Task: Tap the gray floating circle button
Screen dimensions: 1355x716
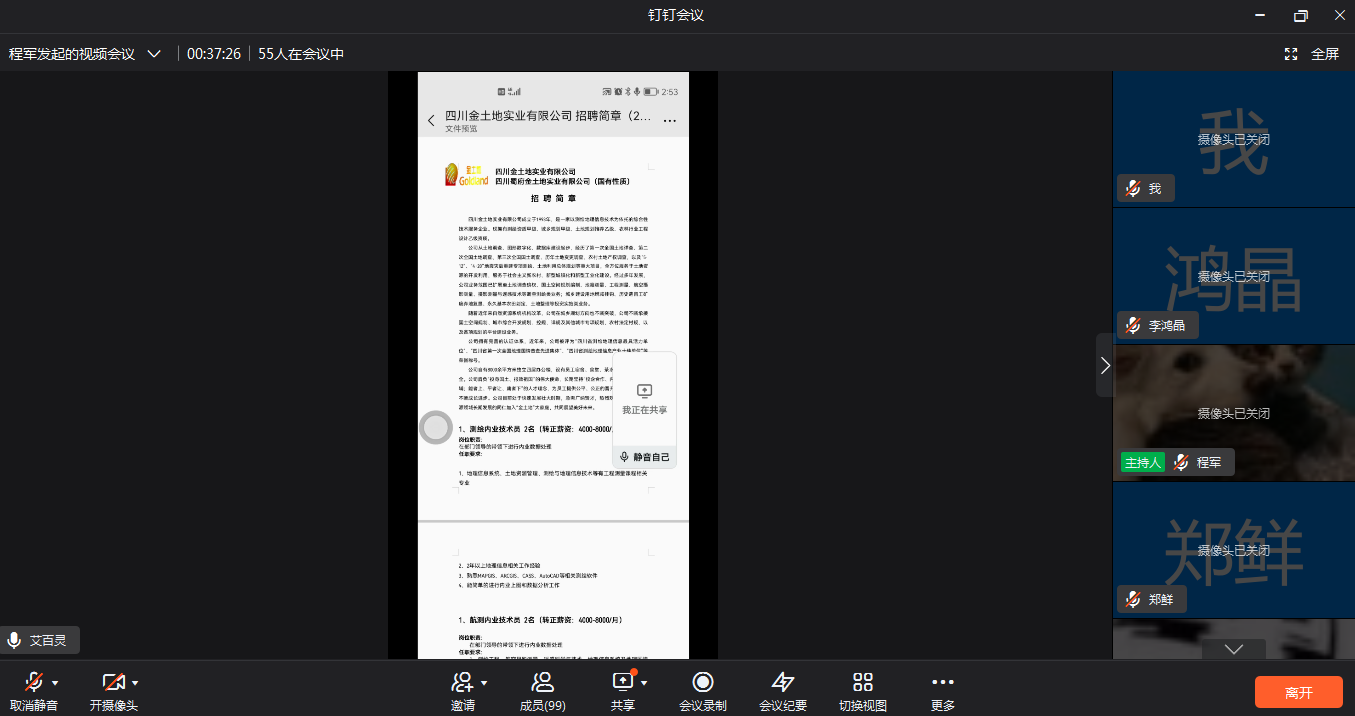Action: (x=436, y=428)
